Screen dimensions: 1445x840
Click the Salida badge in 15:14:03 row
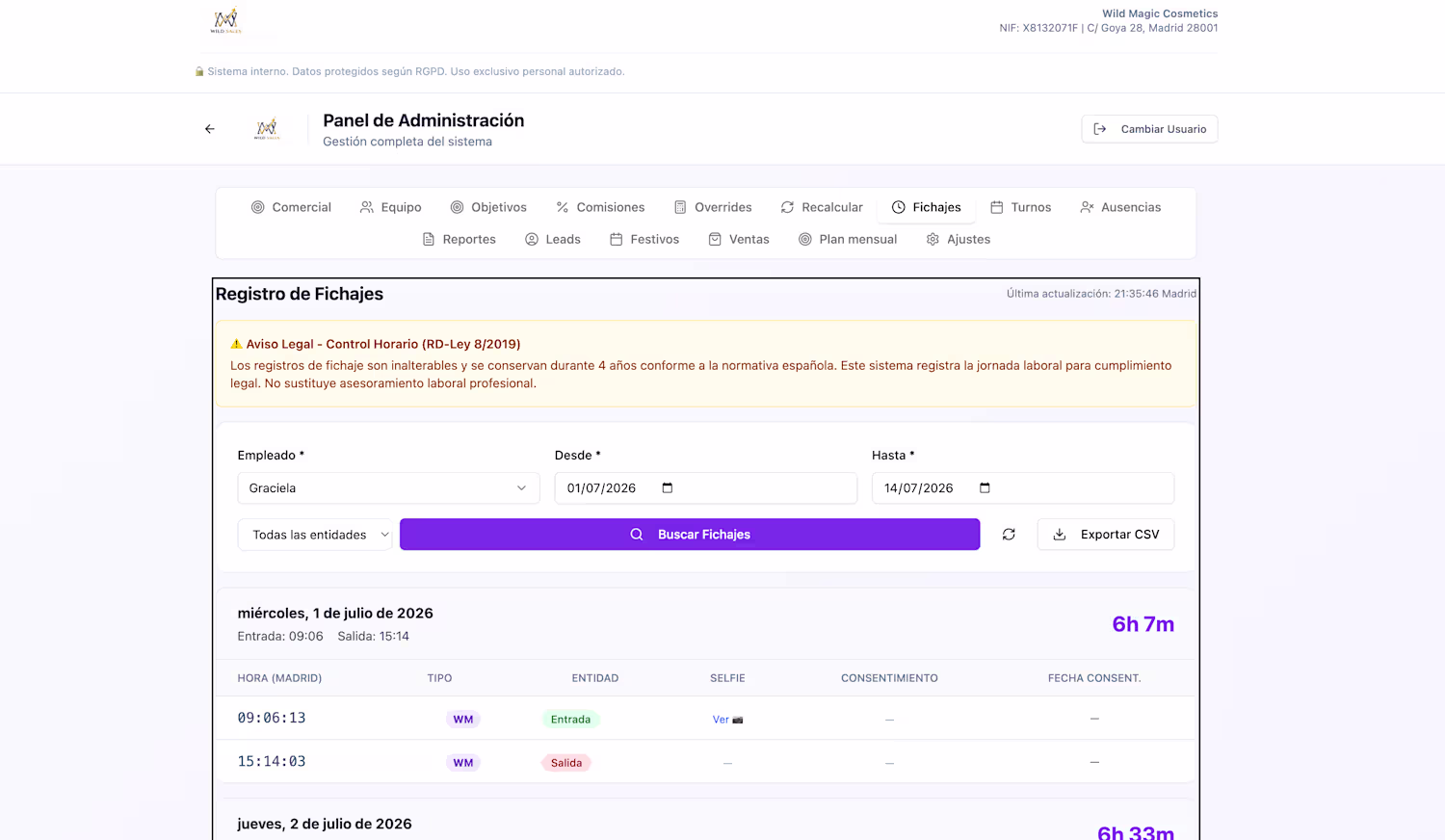click(566, 763)
